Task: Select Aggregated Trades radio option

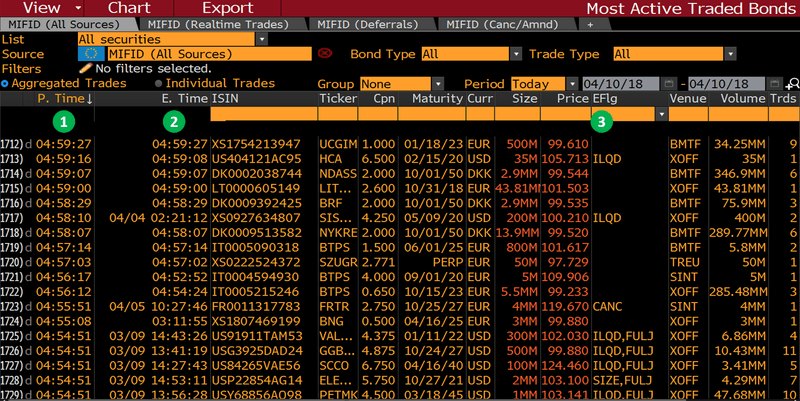Action: 6,84
